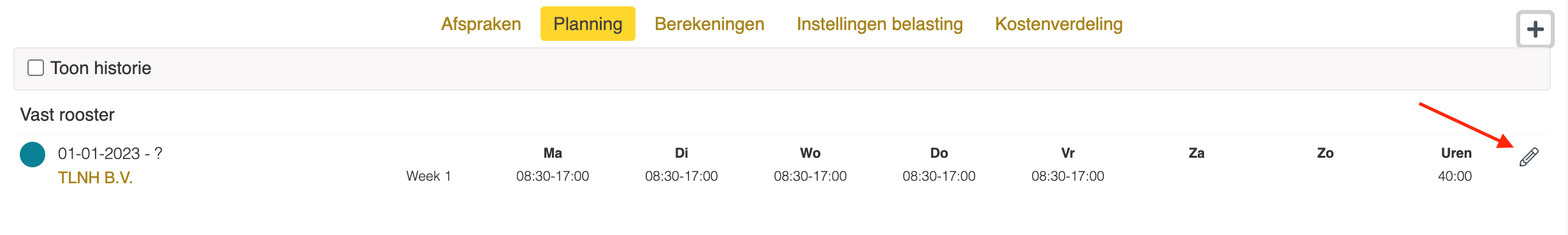Switch to the Kostenverdeling tab
This screenshot has width=1568, height=235.
pos(1059,24)
